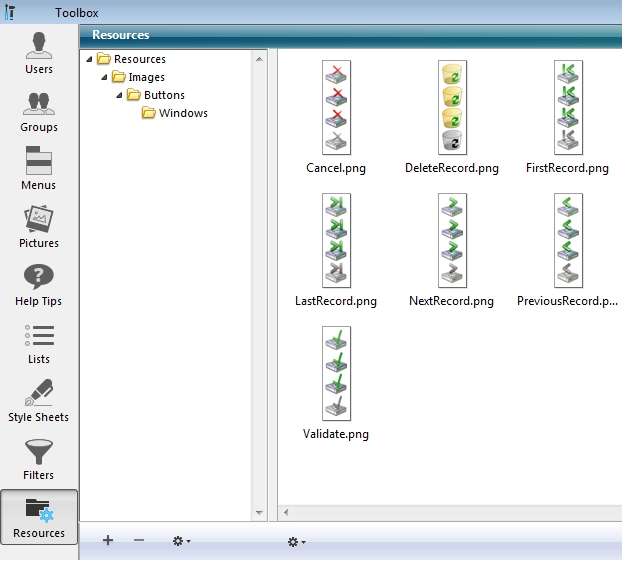Viewport: 622px width, 561px height.
Task: Collapse the Resources root folder
Action: (x=89, y=59)
